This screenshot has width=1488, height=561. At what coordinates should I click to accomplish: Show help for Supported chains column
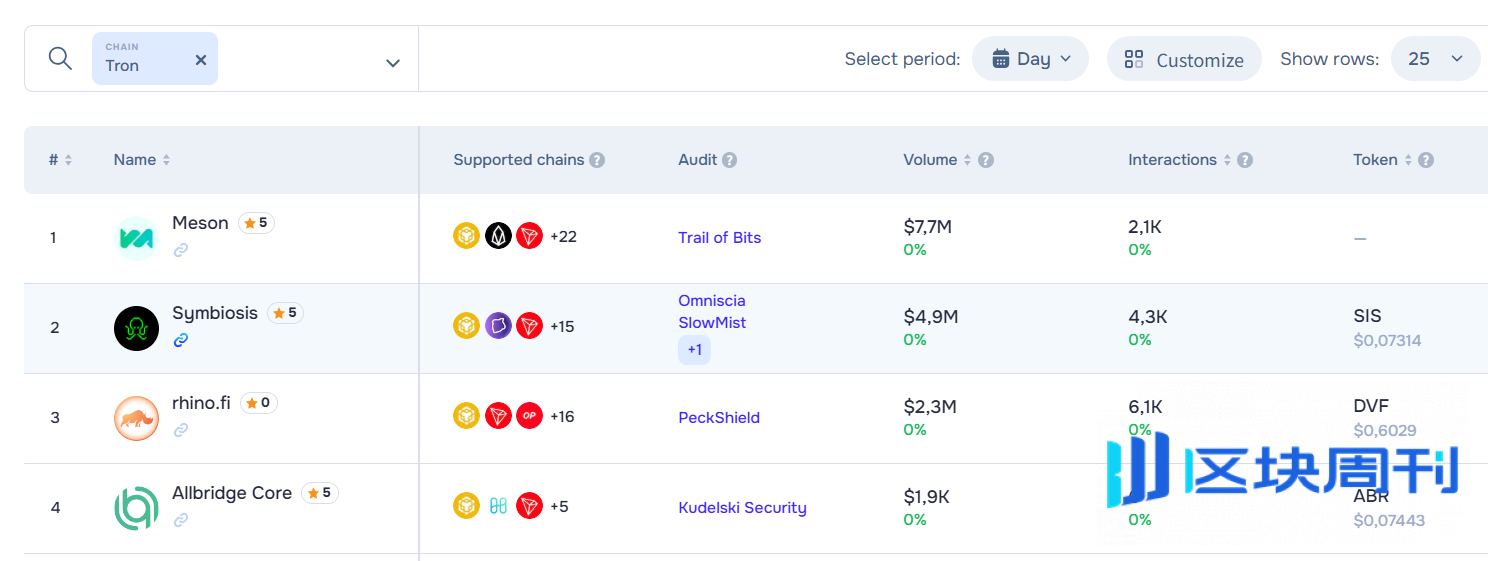point(597,160)
